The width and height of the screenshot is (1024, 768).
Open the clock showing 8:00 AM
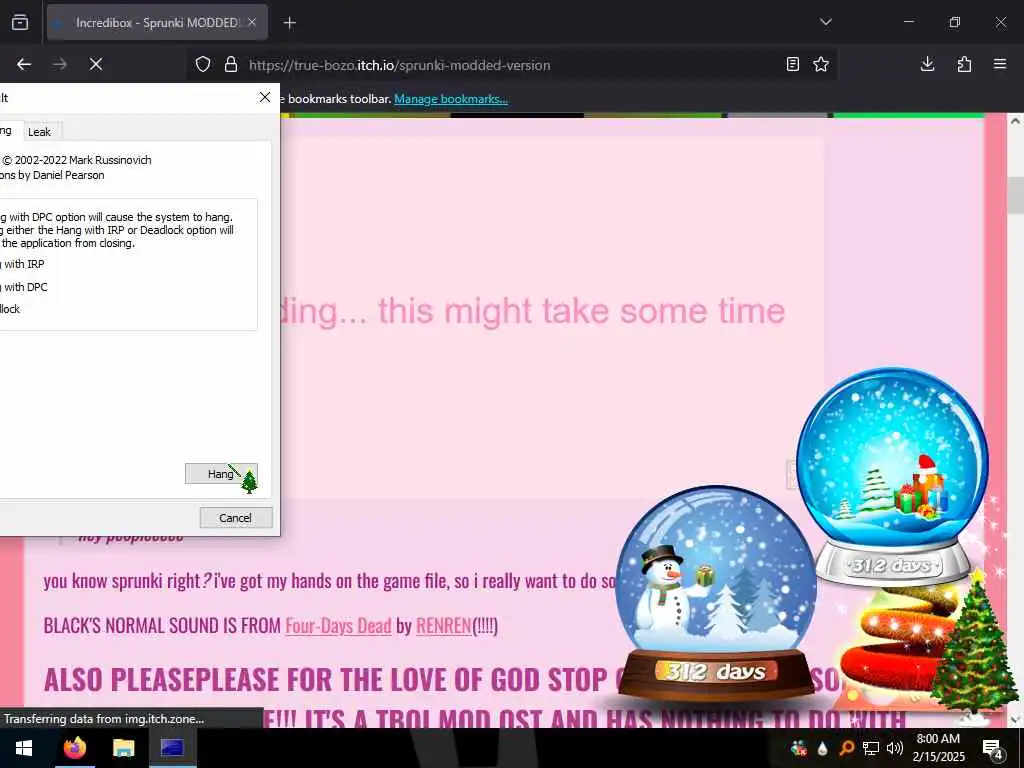click(x=938, y=748)
